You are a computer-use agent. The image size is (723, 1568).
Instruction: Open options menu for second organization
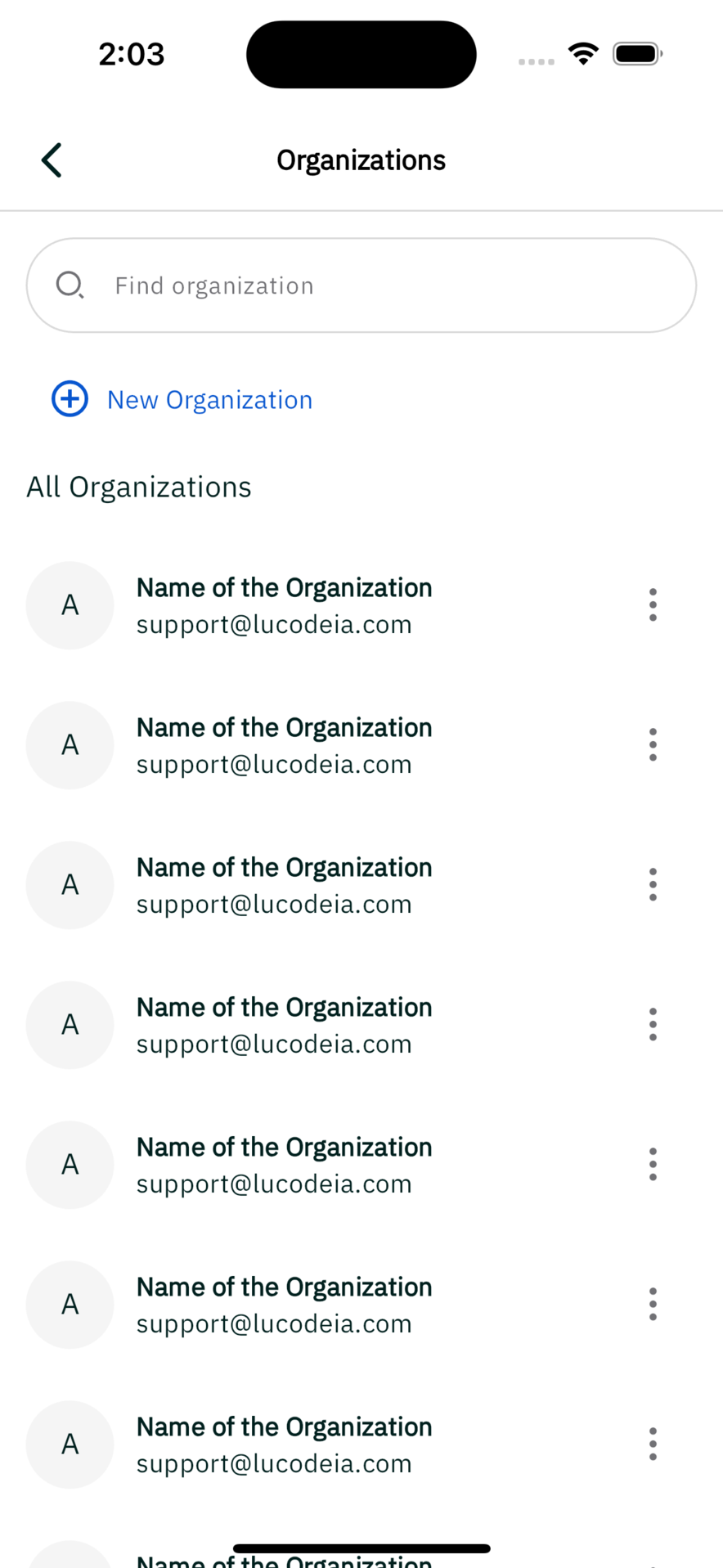[x=653, y=745]
